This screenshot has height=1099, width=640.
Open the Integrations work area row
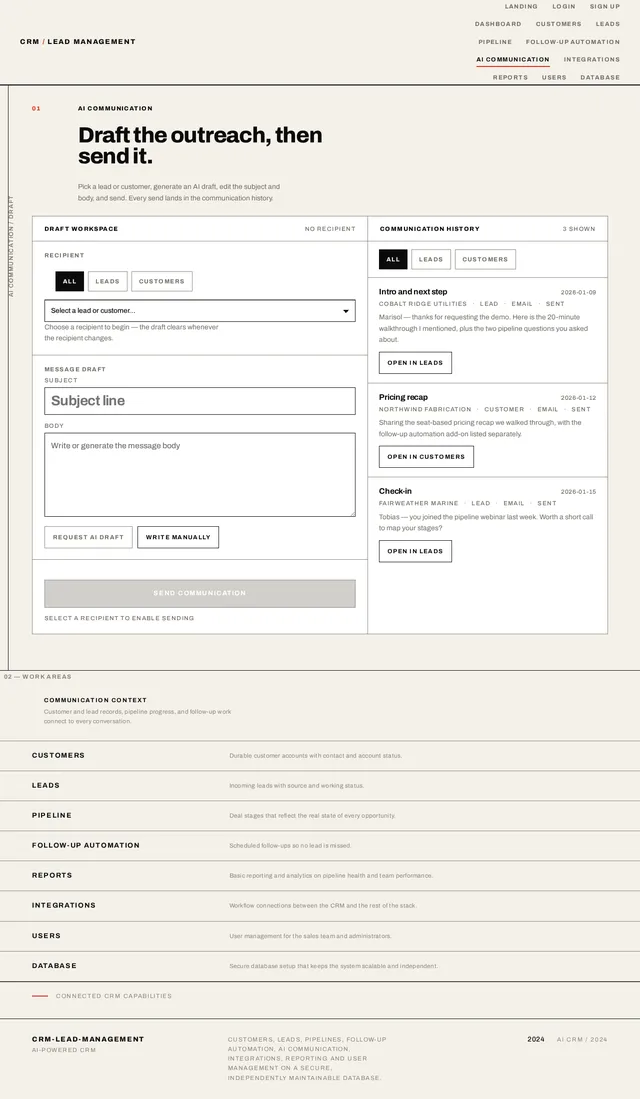[x=320, y=906]
